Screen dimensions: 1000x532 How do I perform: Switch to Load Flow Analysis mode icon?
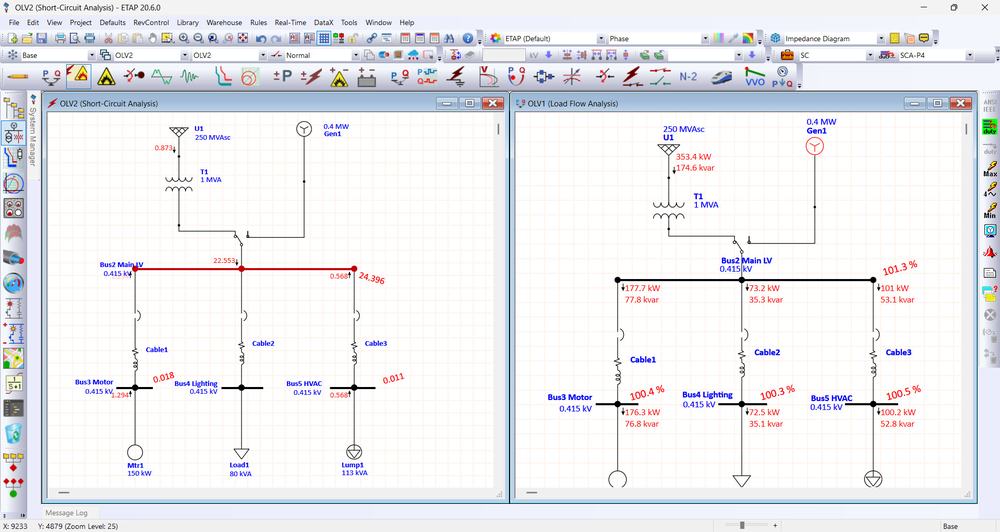pyautogui.click(x=50, y=77)
